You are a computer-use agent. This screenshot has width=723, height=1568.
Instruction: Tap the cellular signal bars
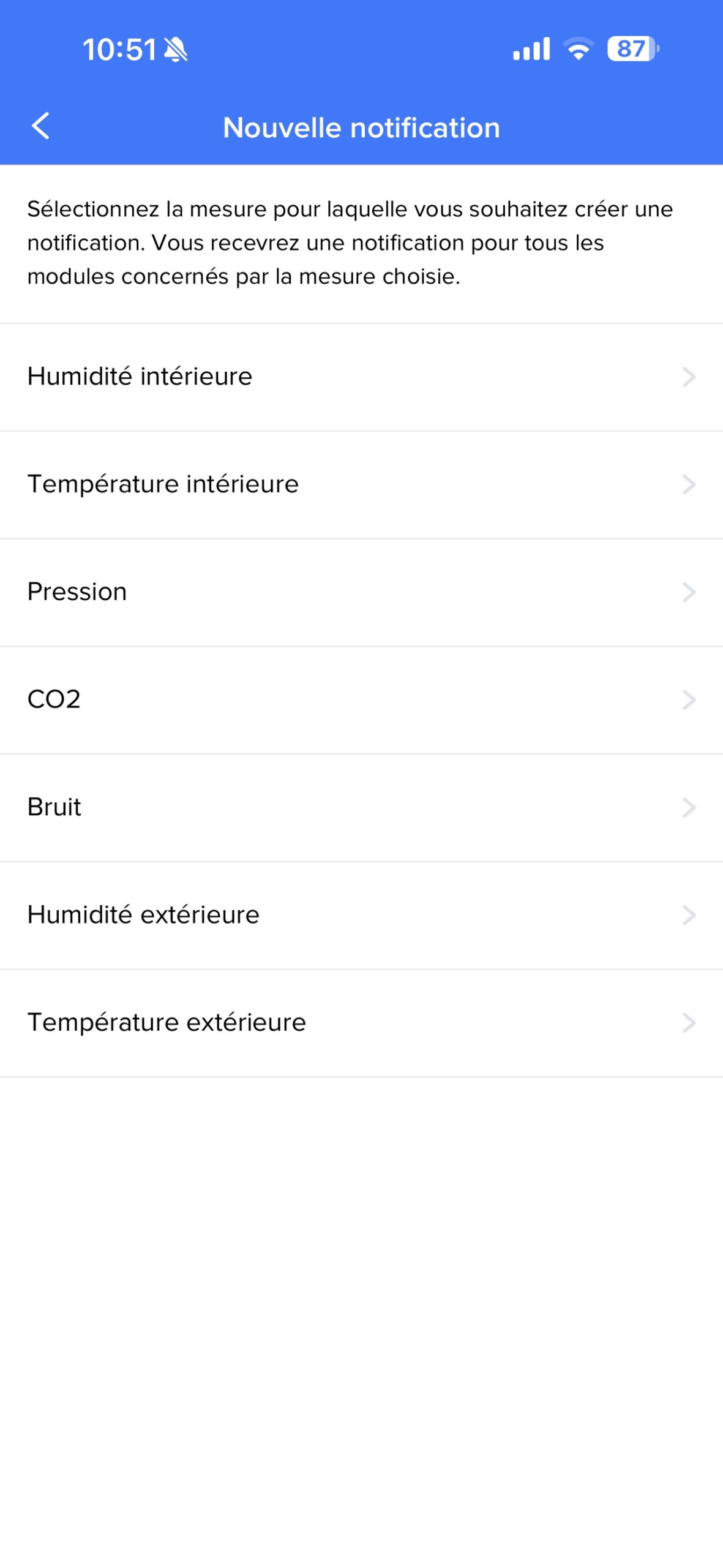point(531,49)
